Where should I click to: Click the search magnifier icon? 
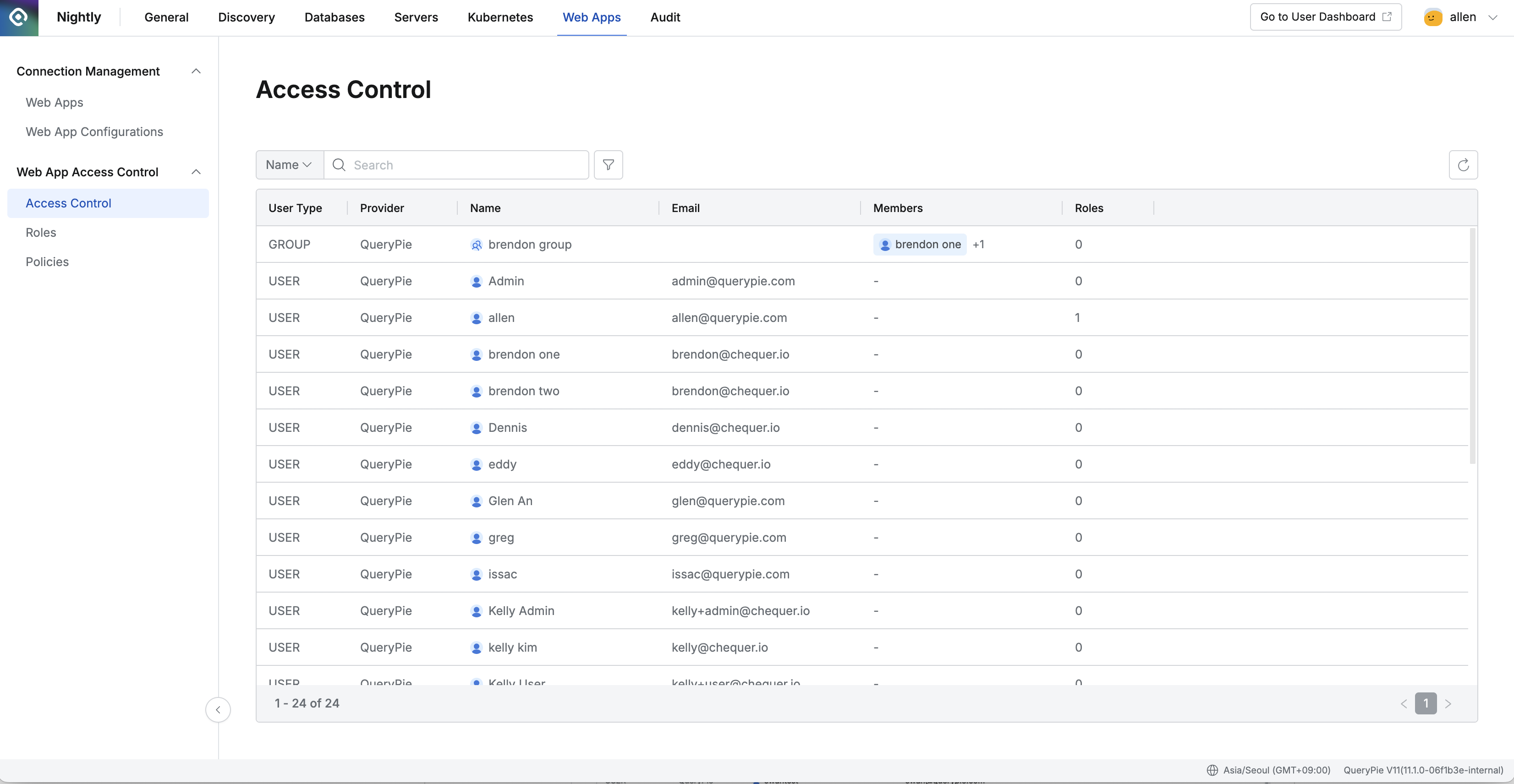pos(339,165)
